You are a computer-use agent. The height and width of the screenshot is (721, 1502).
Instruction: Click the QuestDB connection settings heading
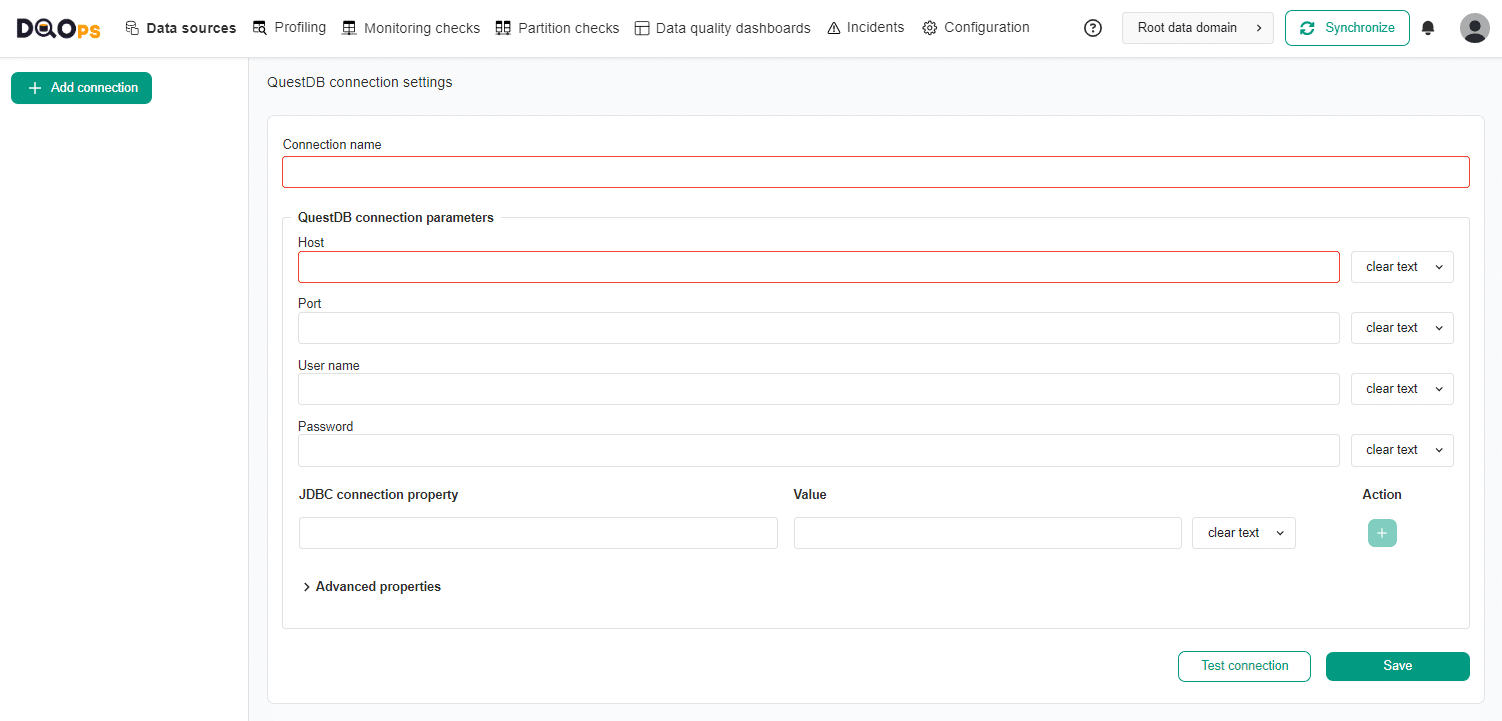pos(360,82)
